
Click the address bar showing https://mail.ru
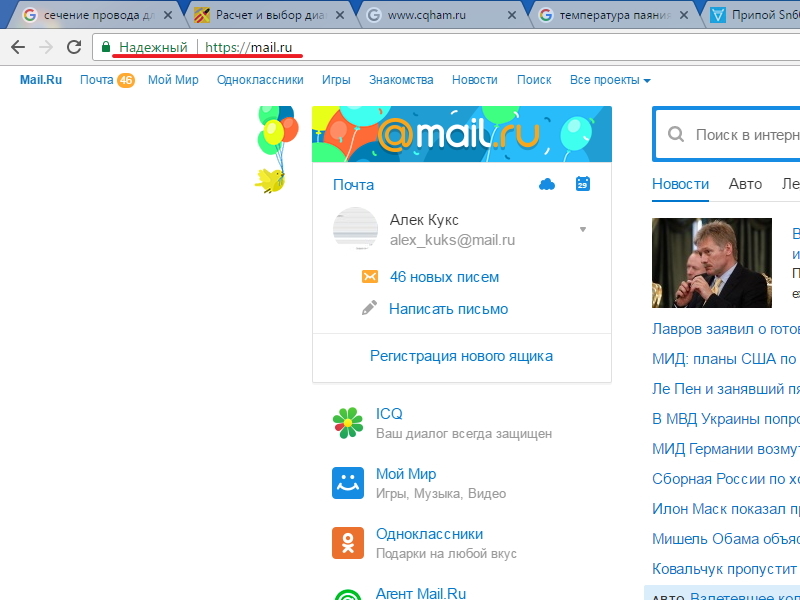coord(446,47)
